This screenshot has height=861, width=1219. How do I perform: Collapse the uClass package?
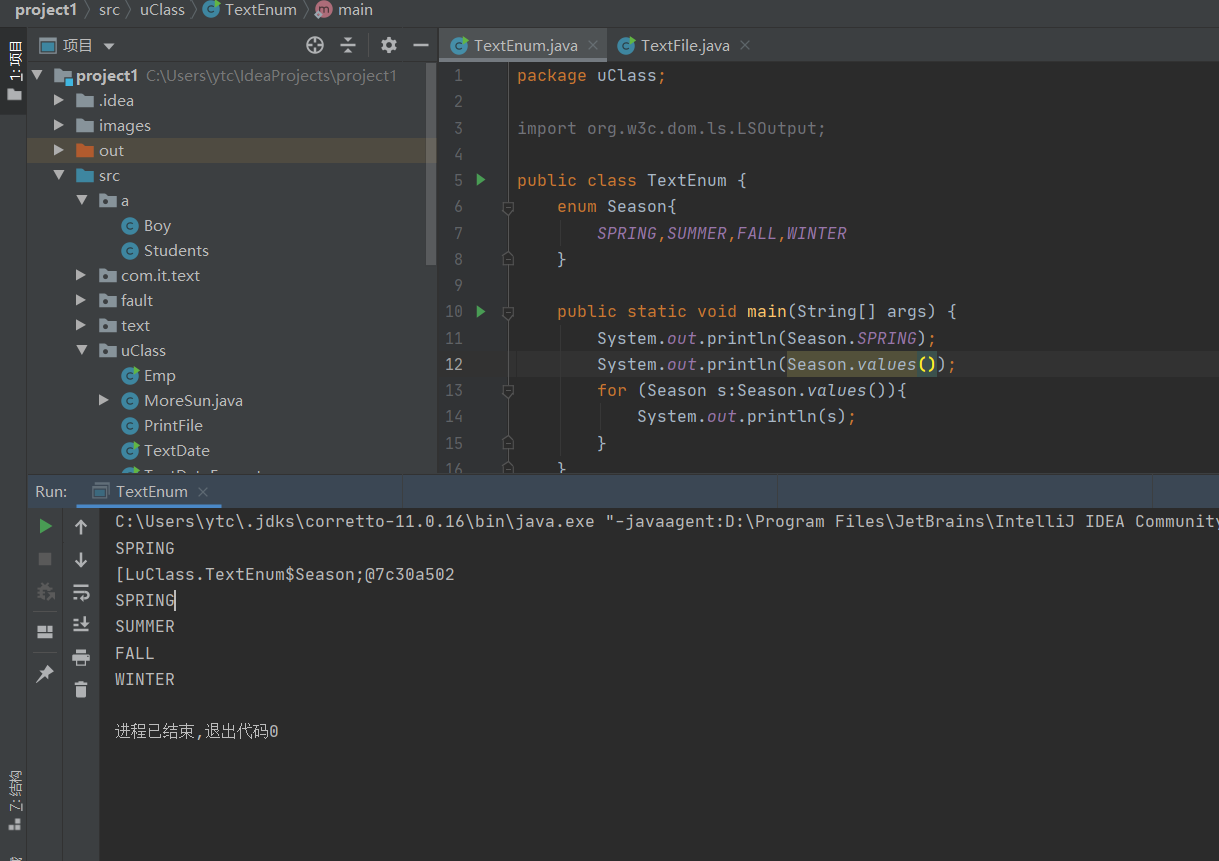pos(81,350)
